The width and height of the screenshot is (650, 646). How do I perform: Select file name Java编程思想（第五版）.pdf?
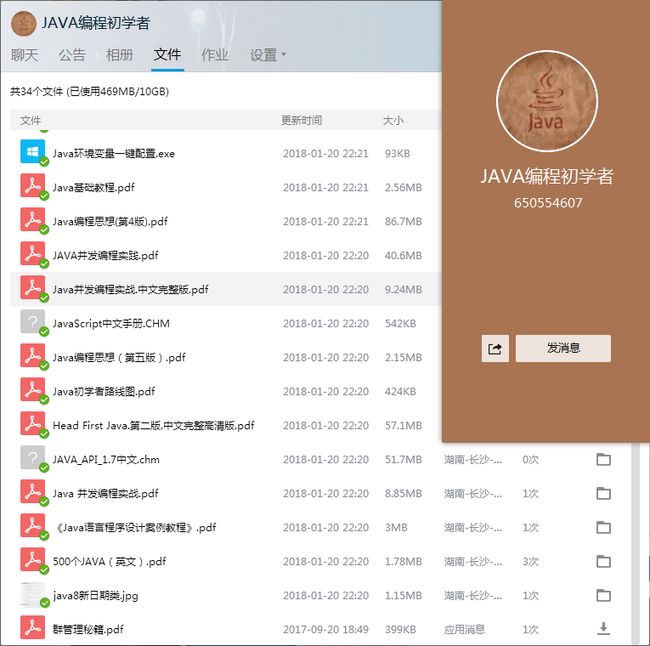pyautogui.click(x=119, y=357)
